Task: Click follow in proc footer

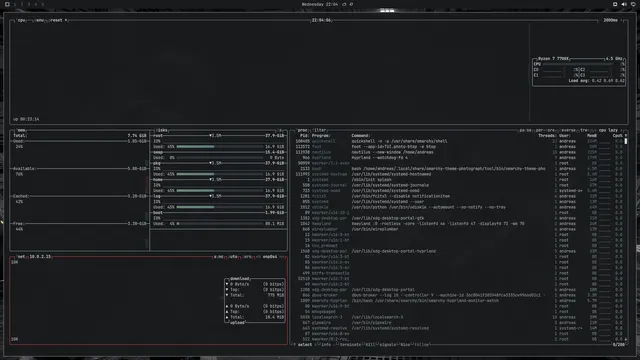Action: click(422, 344)
